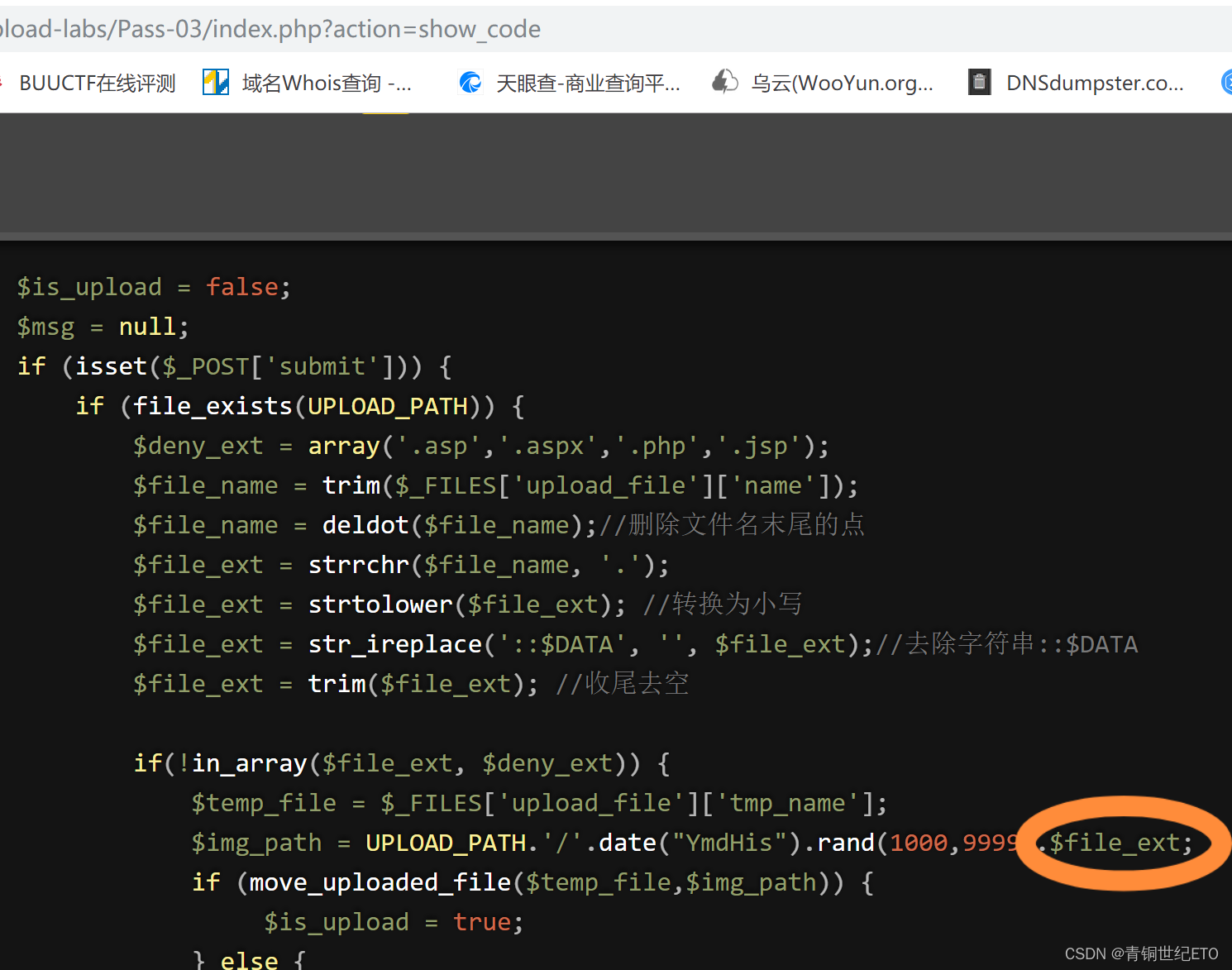Click the 天眼查 bookmark favicon
Screen dimensions: 1232x970
tap(470, 82)
